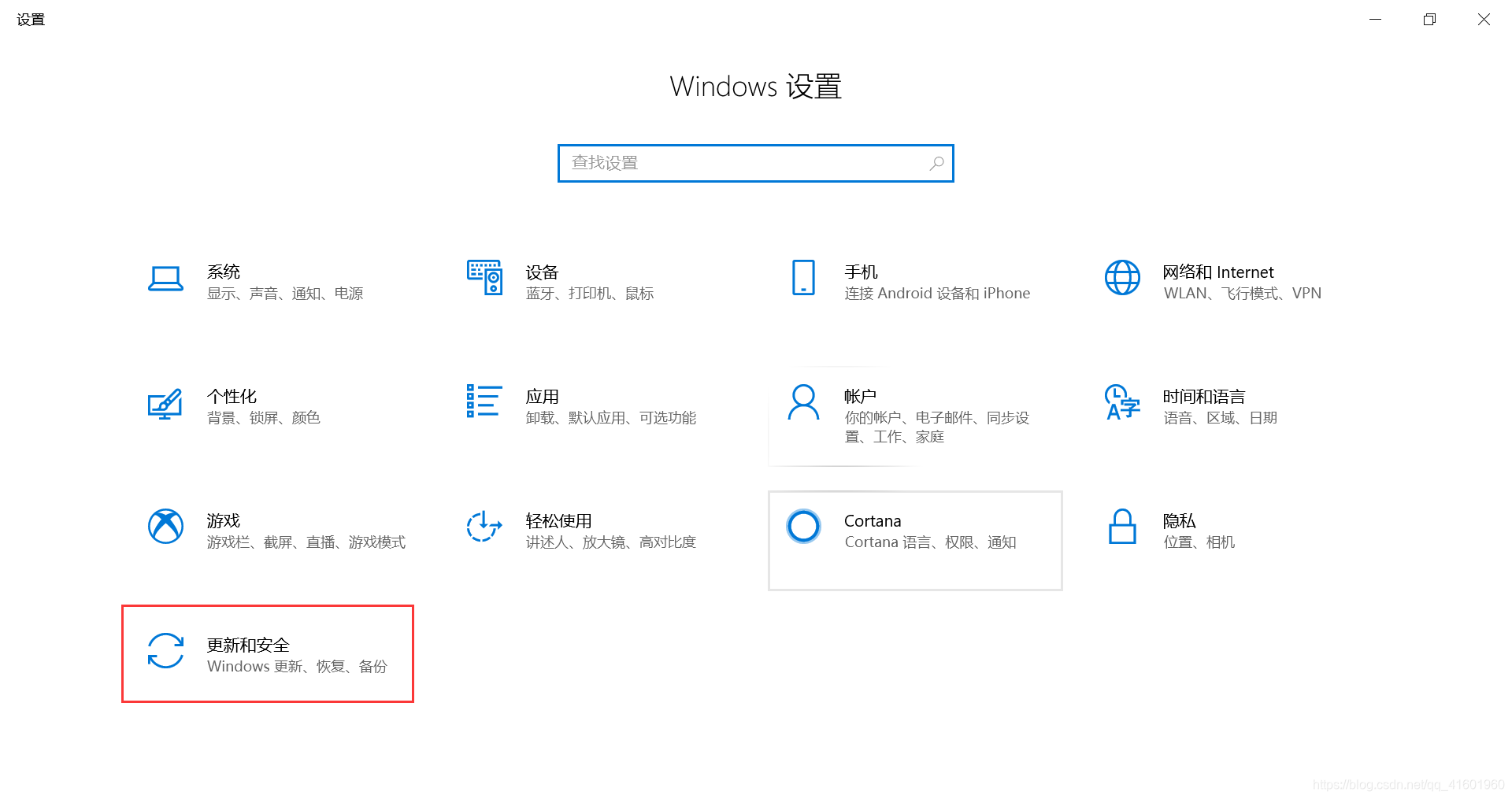The height and width of the screenshot is (799, 1512).
Task: Open the 手机 settings category title
Action: tap(861, 272)
